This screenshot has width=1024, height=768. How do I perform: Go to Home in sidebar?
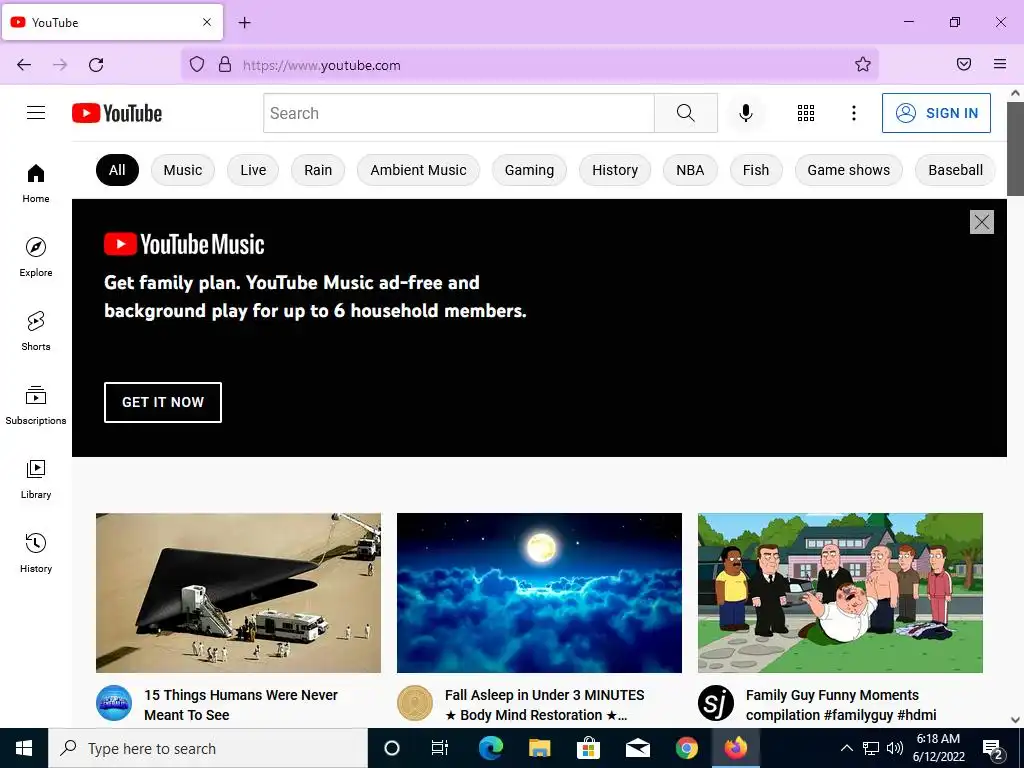(36, 184)
